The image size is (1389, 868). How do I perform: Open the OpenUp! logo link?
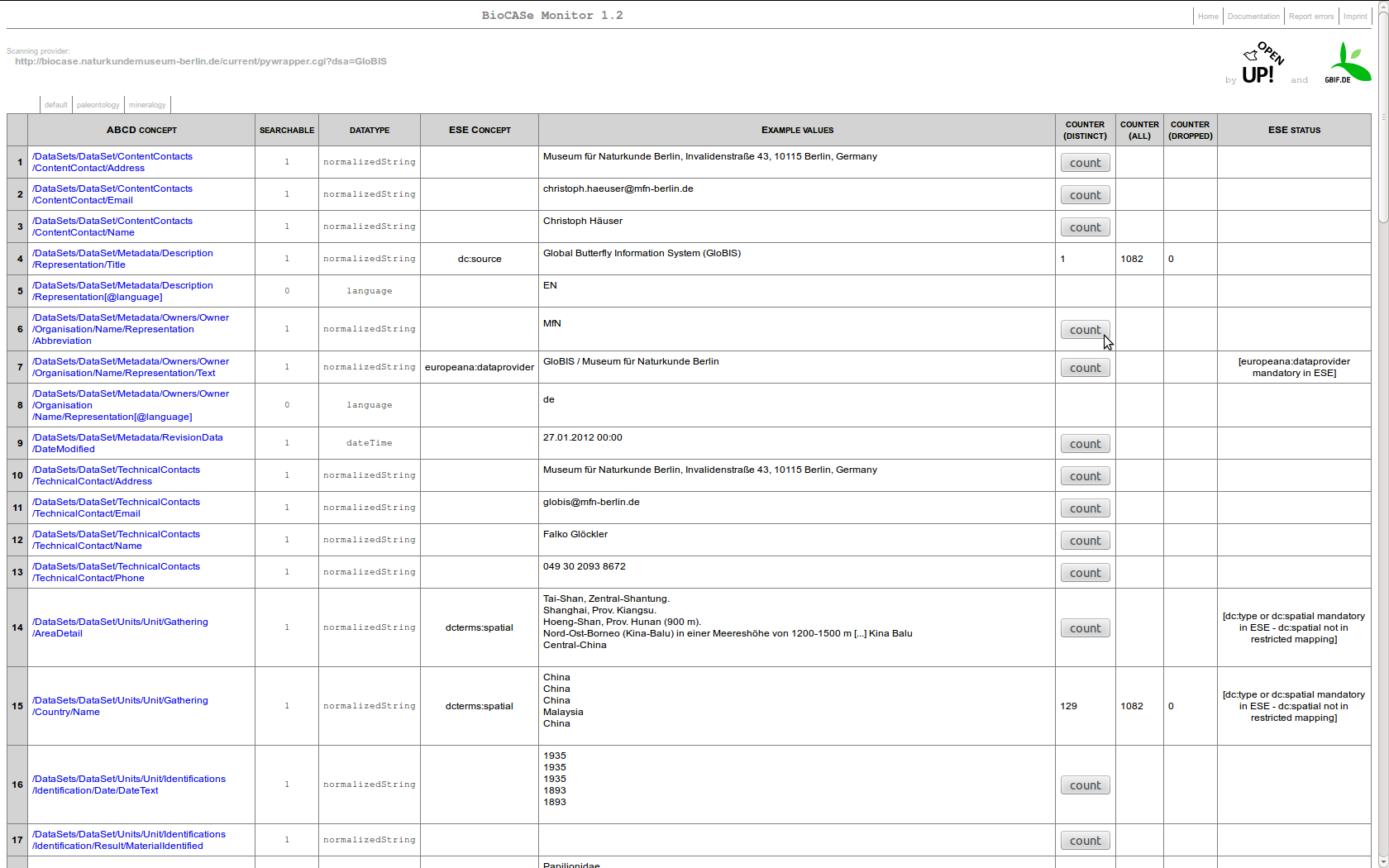[x=1263, y=63]
